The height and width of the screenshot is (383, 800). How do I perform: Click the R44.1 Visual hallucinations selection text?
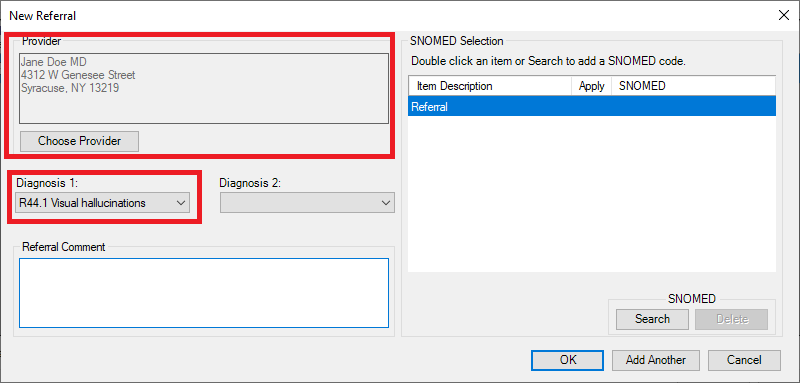[x=82, y=203]
